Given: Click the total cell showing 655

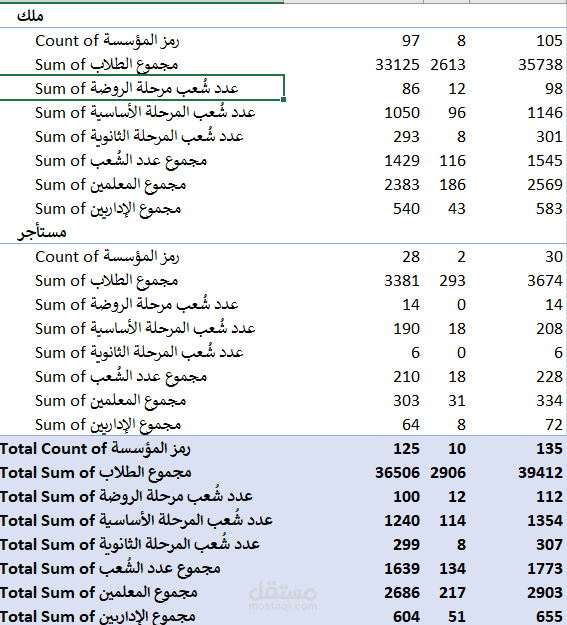Looking at the screenshot, I should pyautogui.click(x=549, y=617).
